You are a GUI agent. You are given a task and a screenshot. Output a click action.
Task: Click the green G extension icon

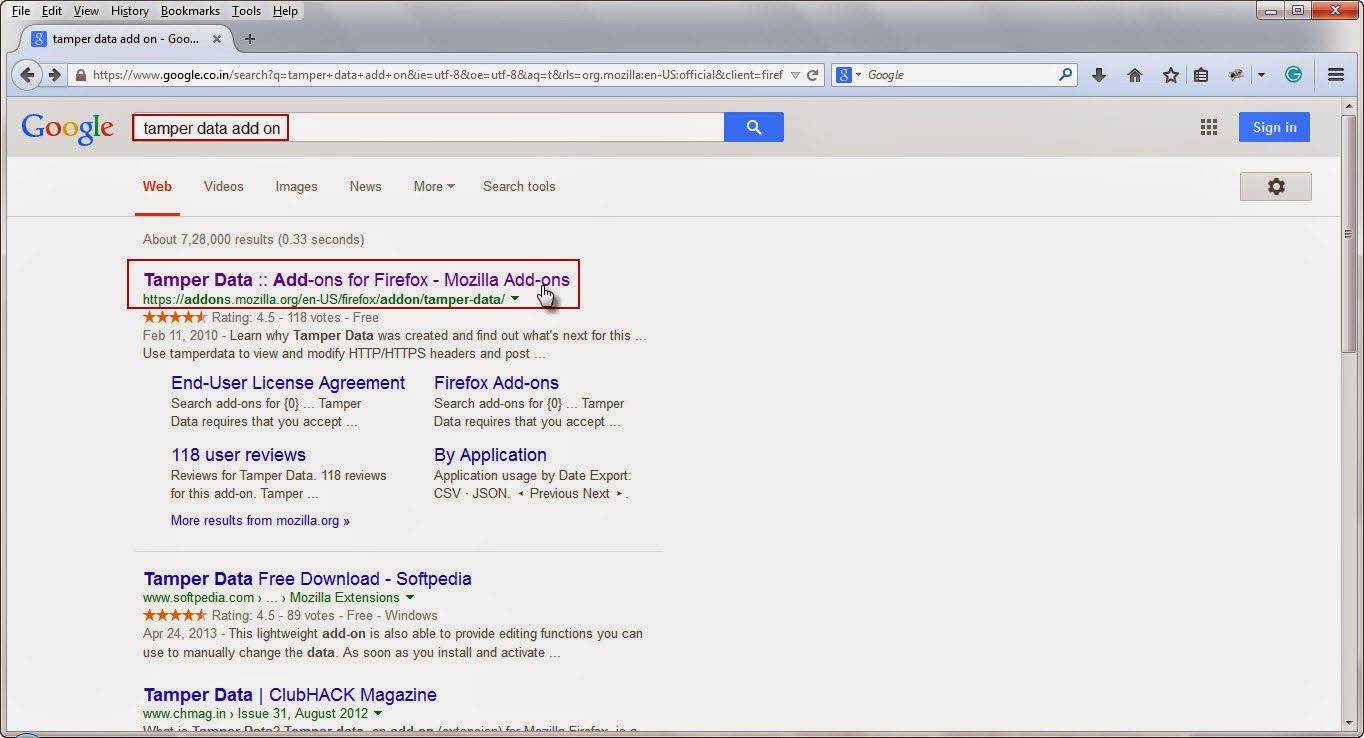pyautogui.click(x=1293, y=75)
